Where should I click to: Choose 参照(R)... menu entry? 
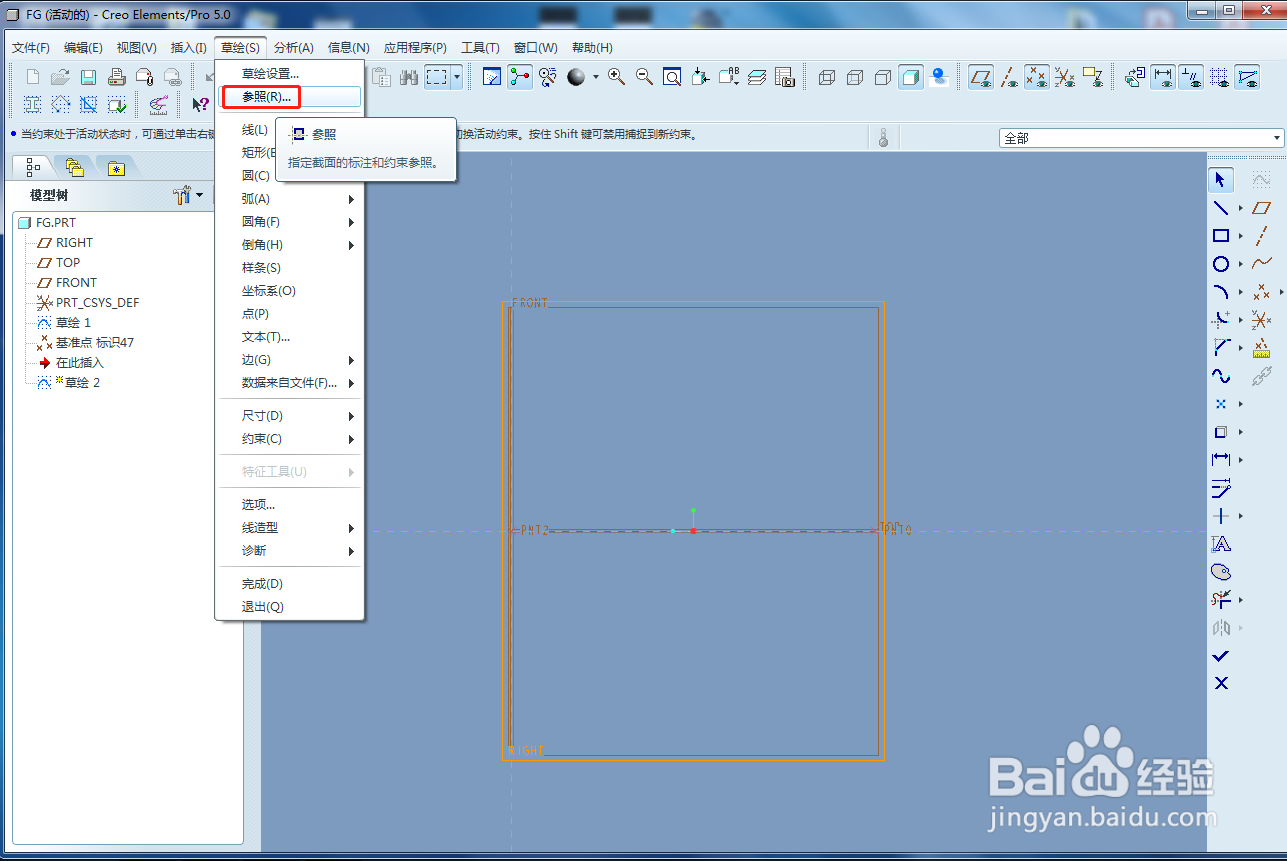tap(290, 97)
